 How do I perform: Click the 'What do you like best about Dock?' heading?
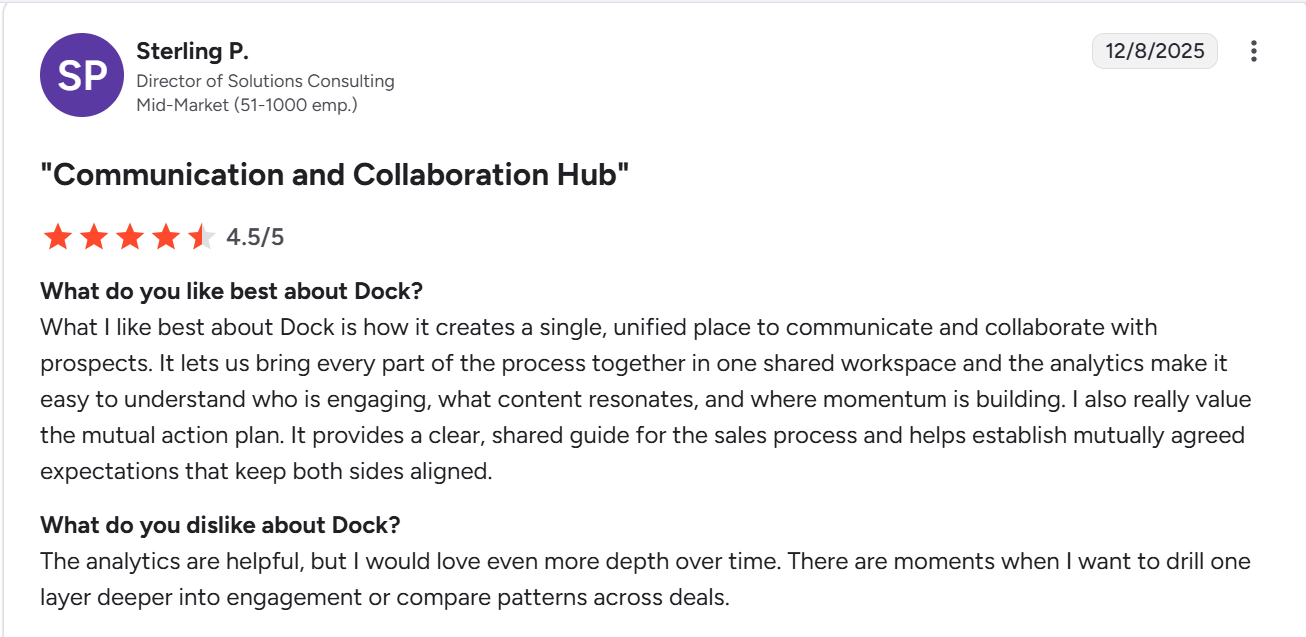tap(231, 292)
